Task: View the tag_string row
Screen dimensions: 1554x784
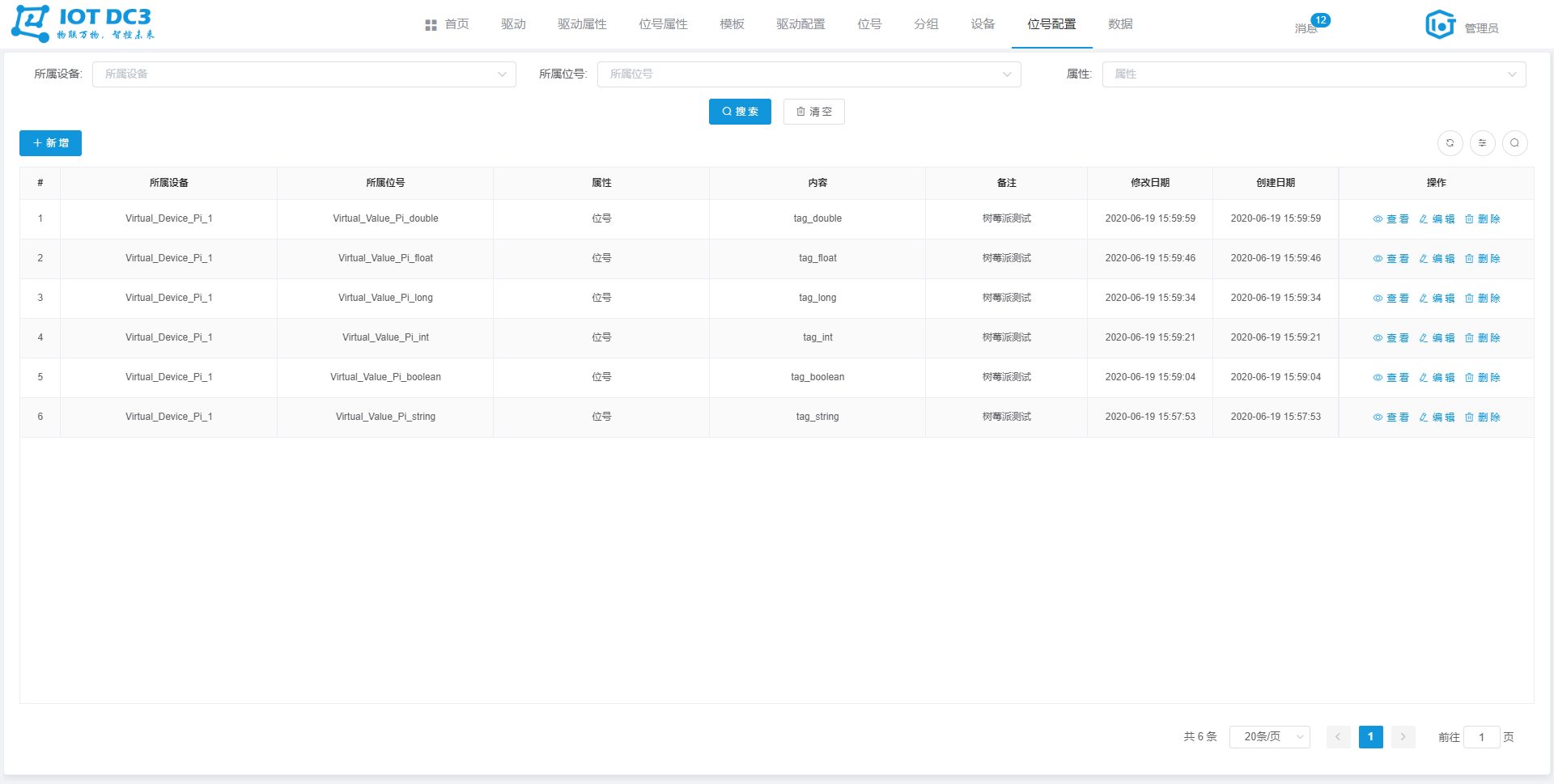Action: coord(1391,417)
